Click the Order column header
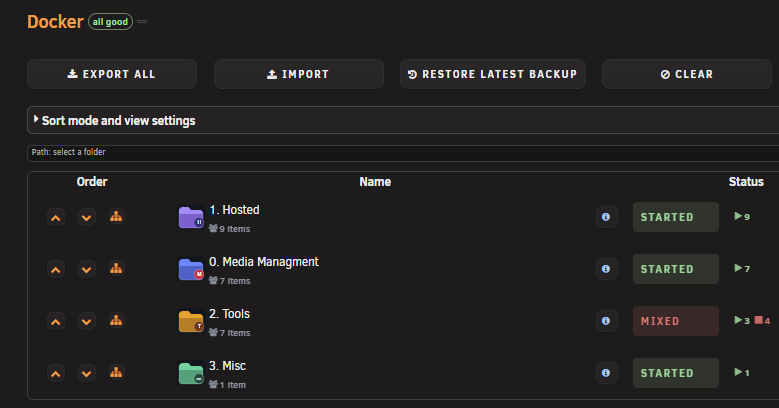This screenshot has height=408, width=779. (92, 182)
